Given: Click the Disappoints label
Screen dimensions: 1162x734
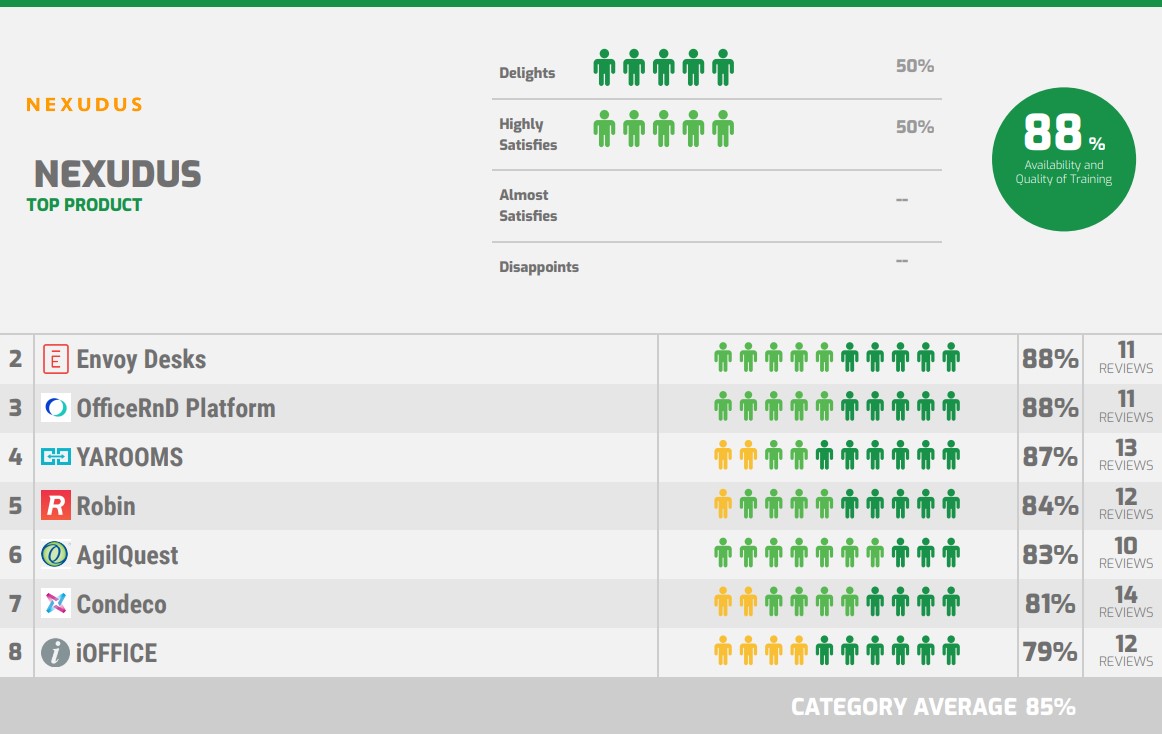Looking at the screenshot, I should click(x=539, y=267).
